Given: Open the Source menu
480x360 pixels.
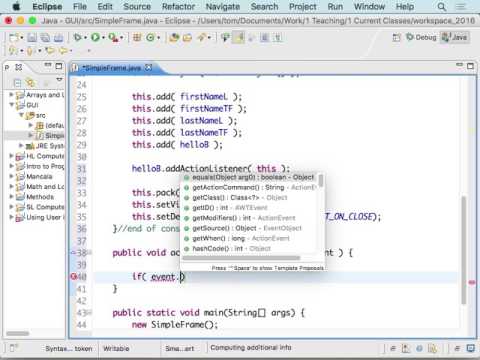Looking at the screenshot, I should click(137, 7).
